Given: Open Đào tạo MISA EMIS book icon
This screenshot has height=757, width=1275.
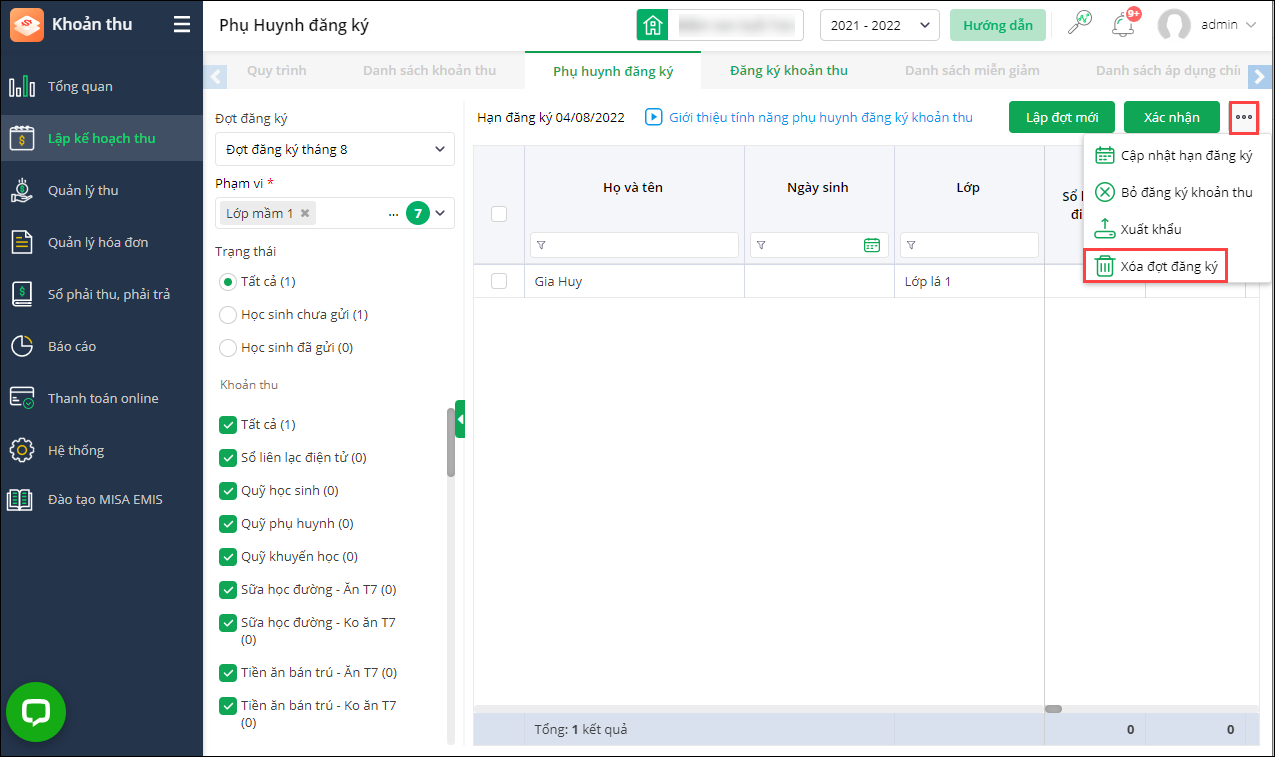Looking at the screenshot, I should [22, 499].
